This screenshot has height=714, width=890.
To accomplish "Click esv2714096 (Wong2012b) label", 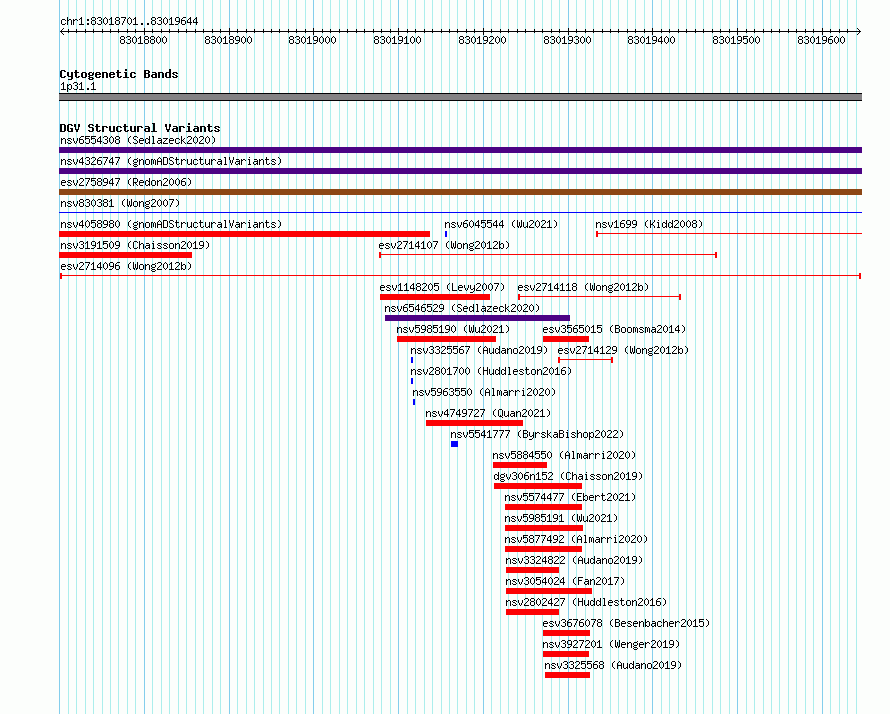I will click(126, 266).
